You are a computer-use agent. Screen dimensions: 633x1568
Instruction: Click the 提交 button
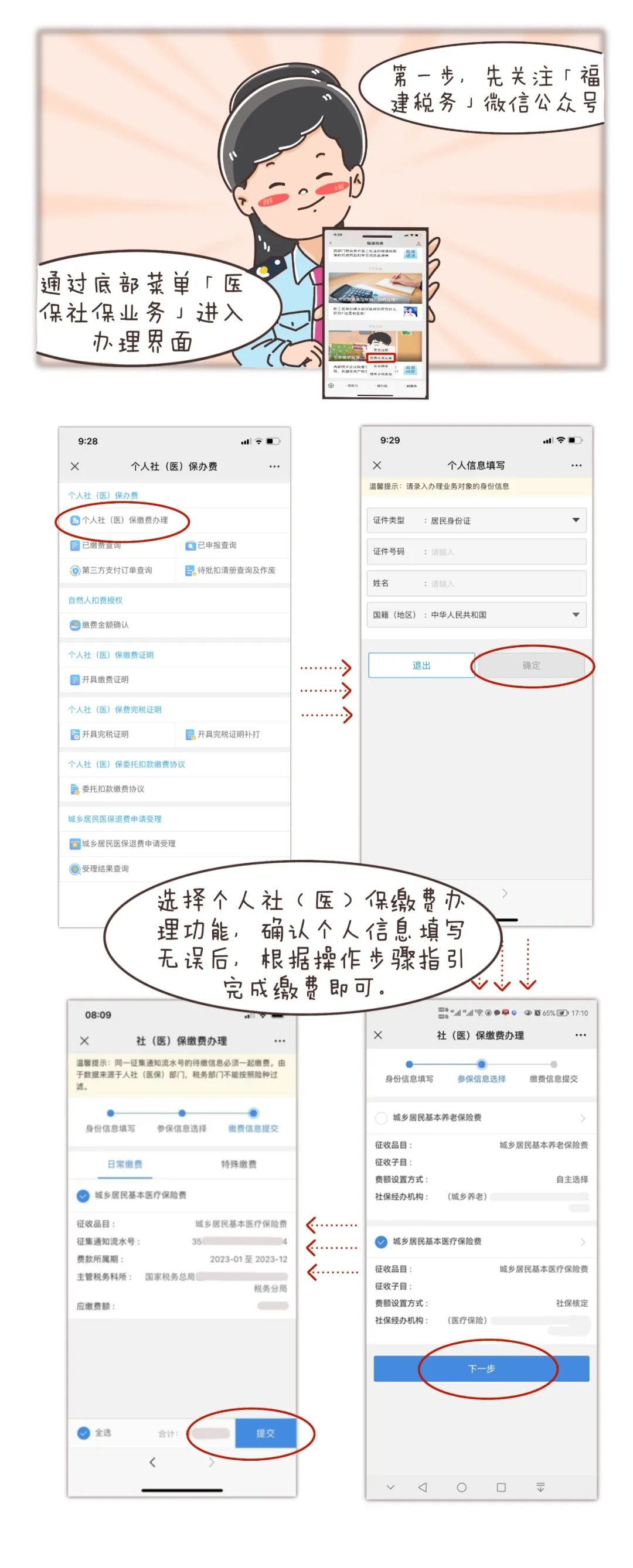tap(265, 1433)
